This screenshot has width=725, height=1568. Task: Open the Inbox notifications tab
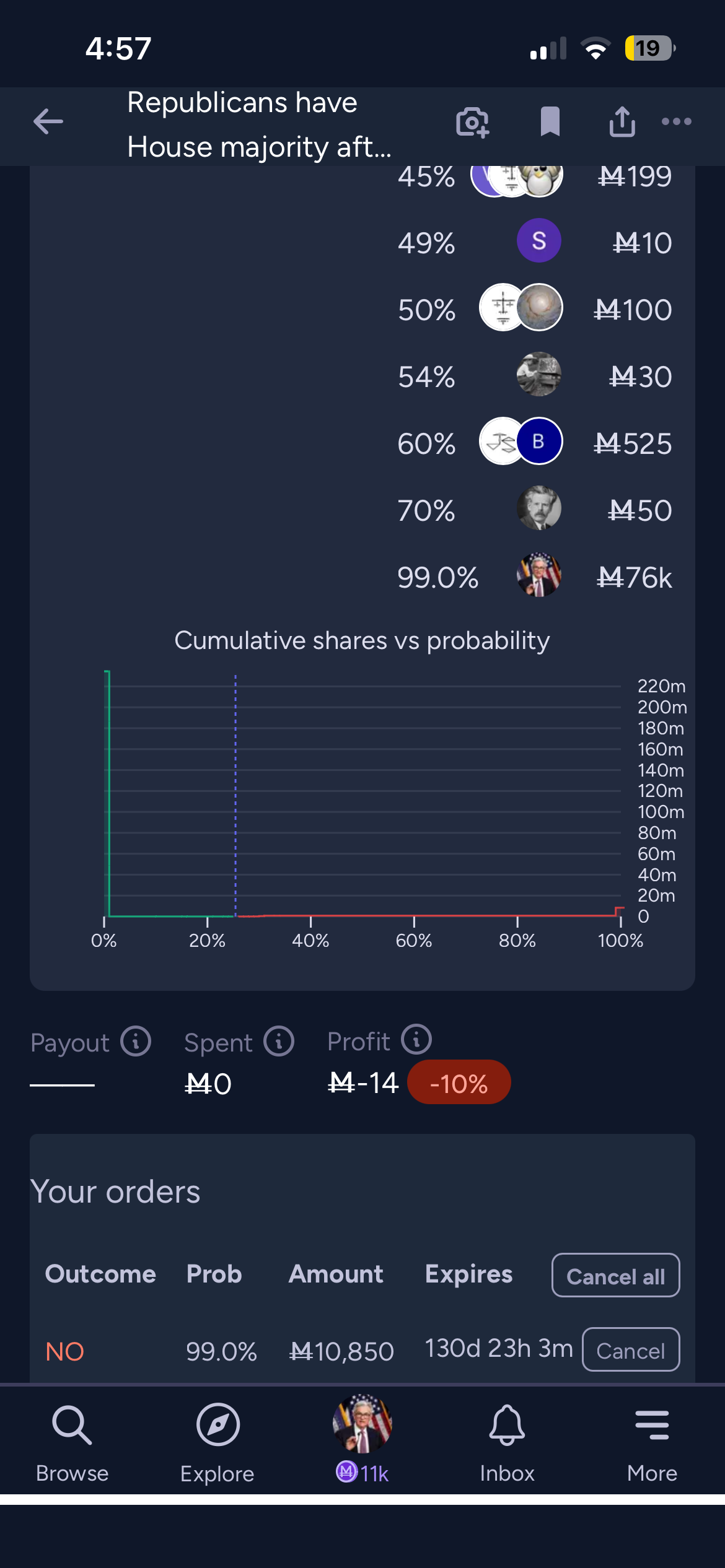click(x=507, y=1443)
